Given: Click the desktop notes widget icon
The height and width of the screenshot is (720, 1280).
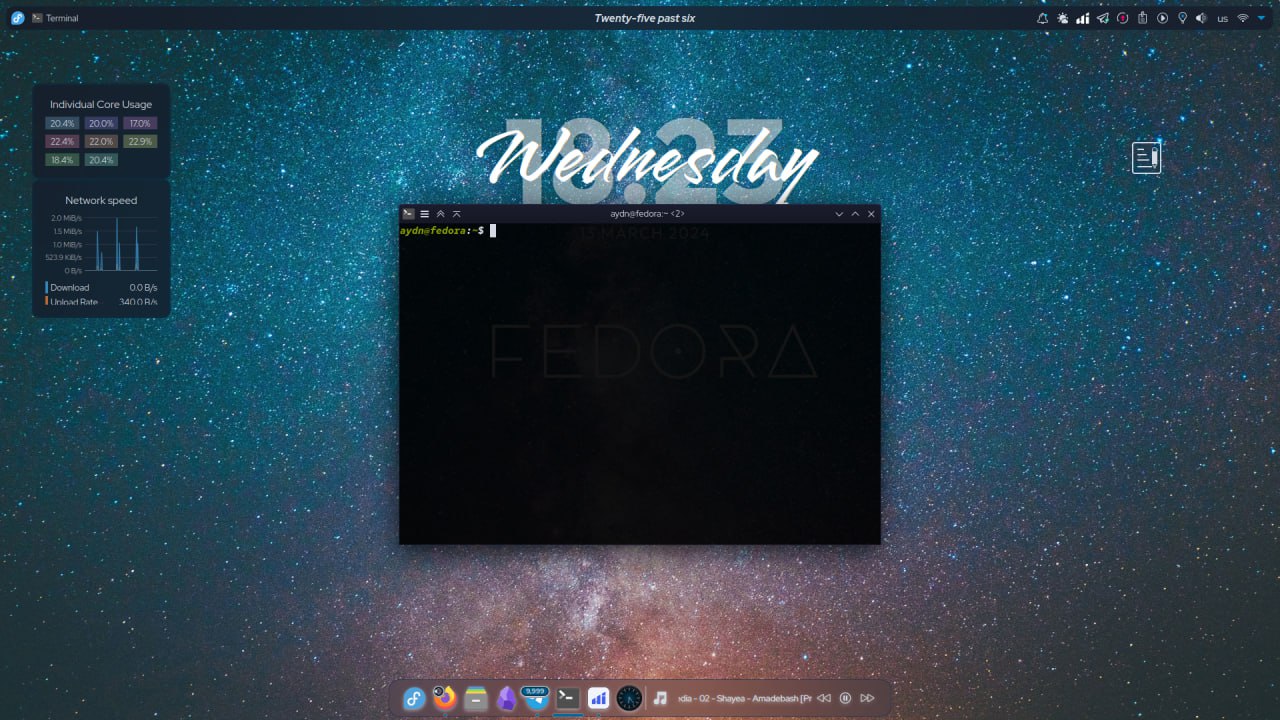Looking at the screenshot, I should (x=1146, y=158).
